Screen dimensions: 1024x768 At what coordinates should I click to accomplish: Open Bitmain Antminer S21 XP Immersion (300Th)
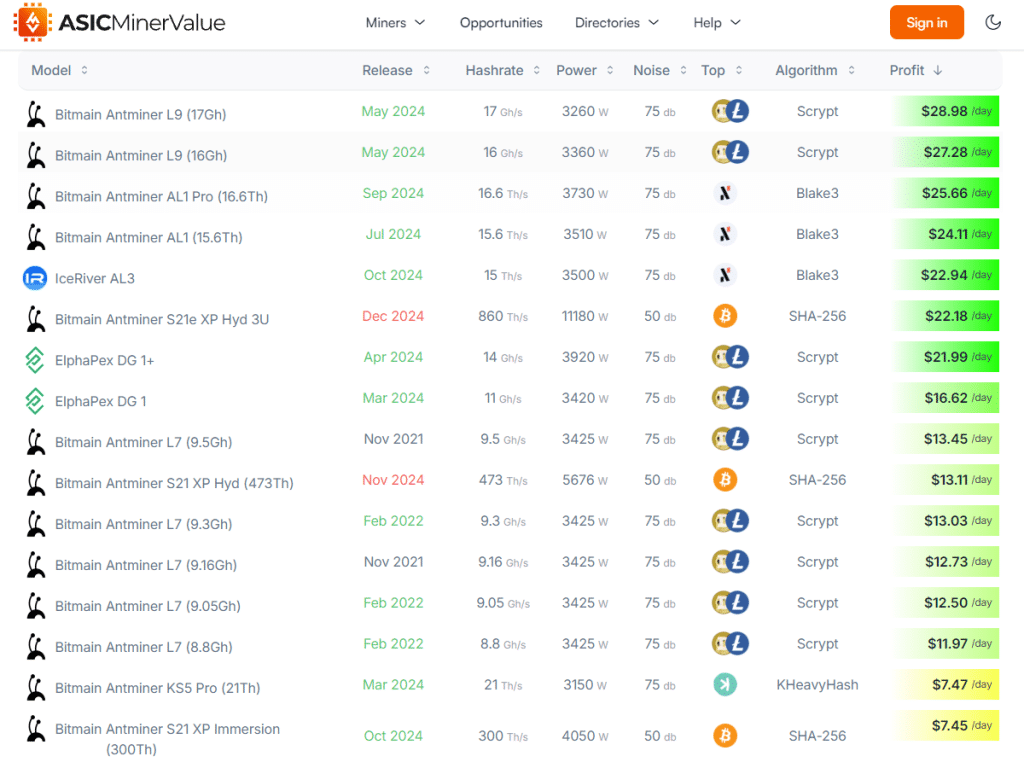tap(167, 739)
